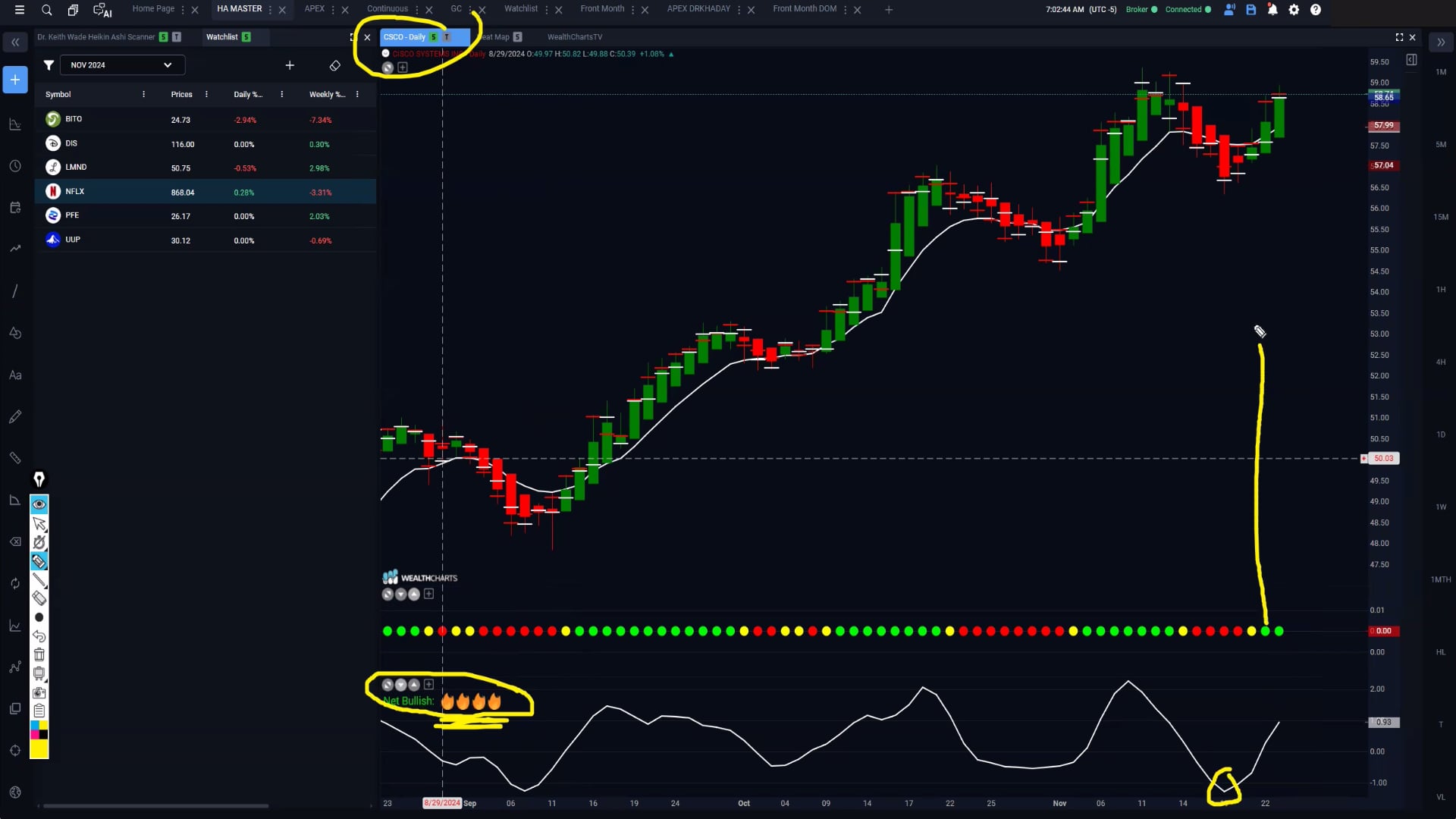This screenshot has height=819, width=1456.
Task: Switch to the Home Page tab
Action: click(153, 9)
